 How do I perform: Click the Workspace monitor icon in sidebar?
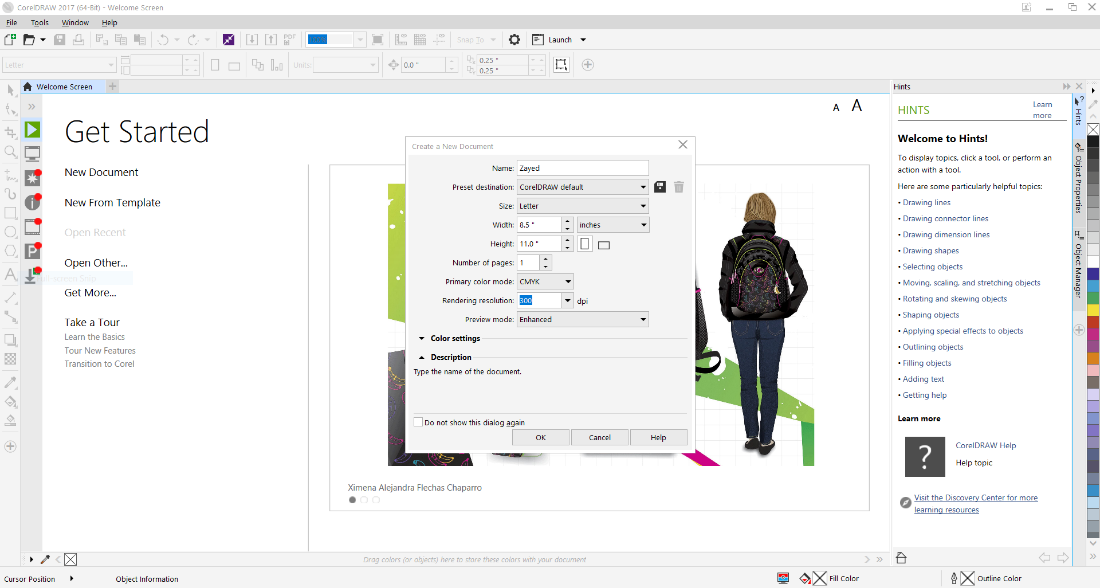tap(32, 154)
